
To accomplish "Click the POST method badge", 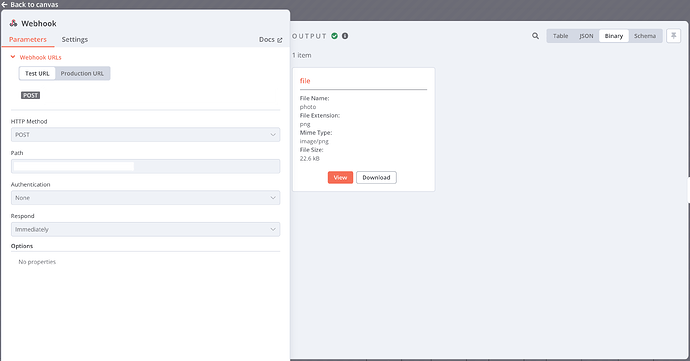I will [x=30, y=95].
